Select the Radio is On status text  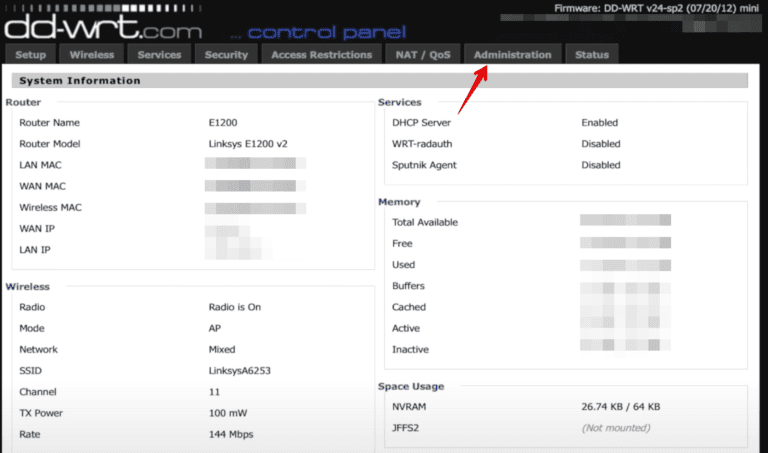coord(235,307)
